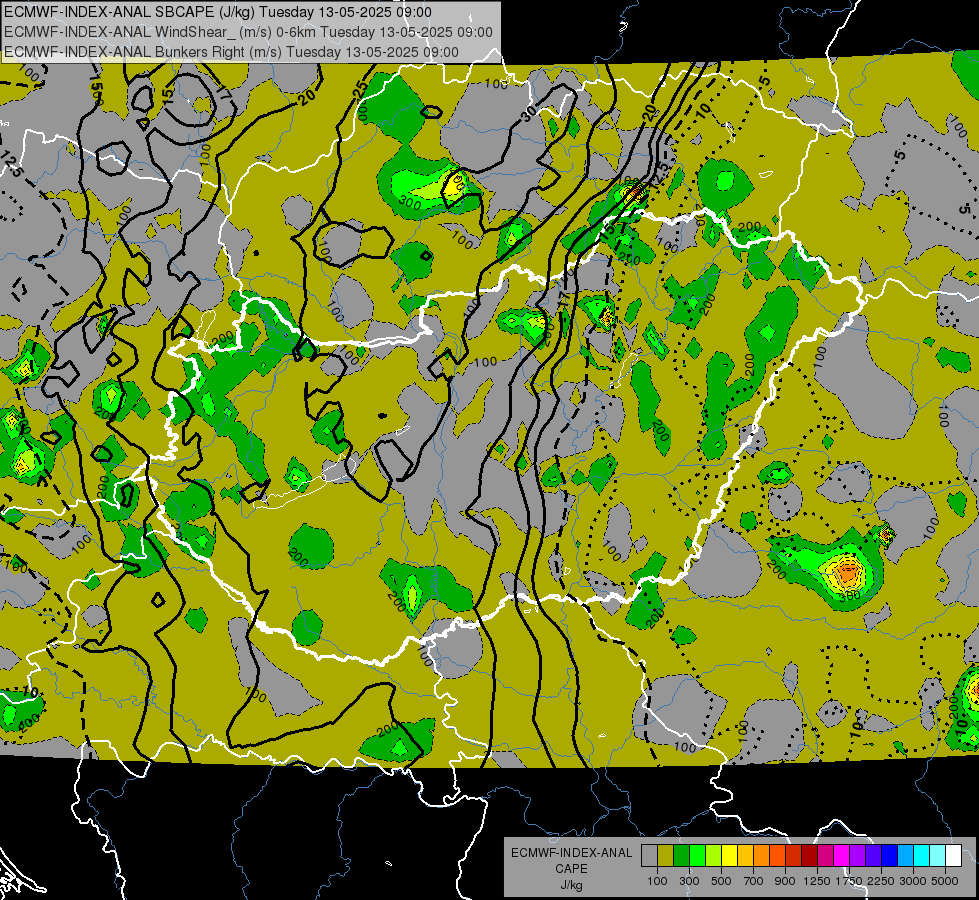Click the 900 tick label in legend
This screenshot has height=900, width=979.
[x=785, y=881]
